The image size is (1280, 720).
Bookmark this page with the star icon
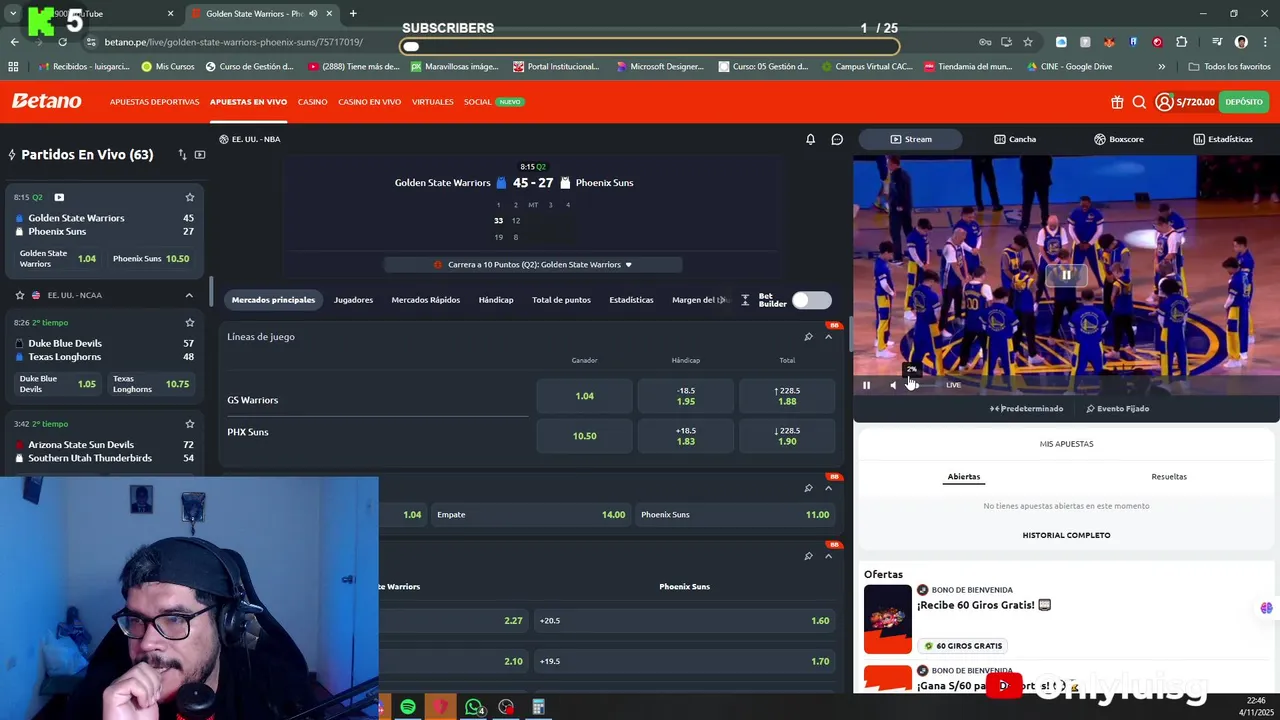tap(1028, 42)
